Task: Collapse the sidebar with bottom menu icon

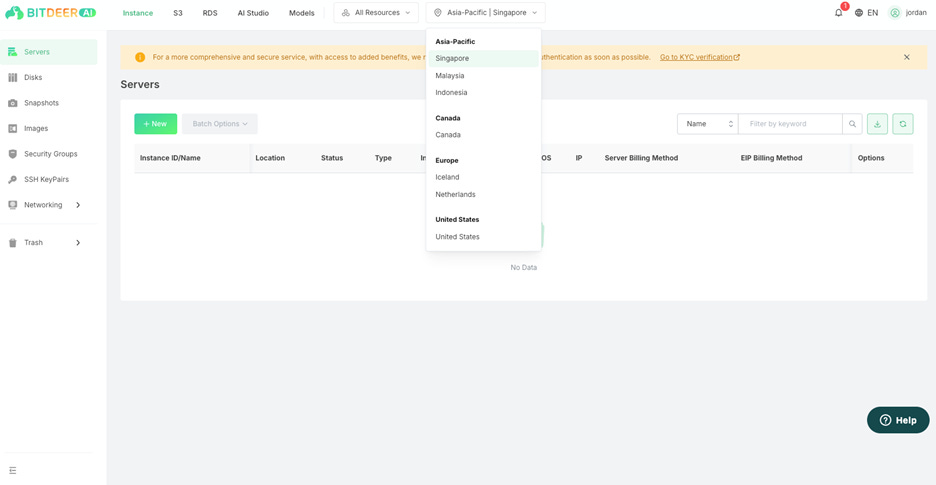Action: 13,471
